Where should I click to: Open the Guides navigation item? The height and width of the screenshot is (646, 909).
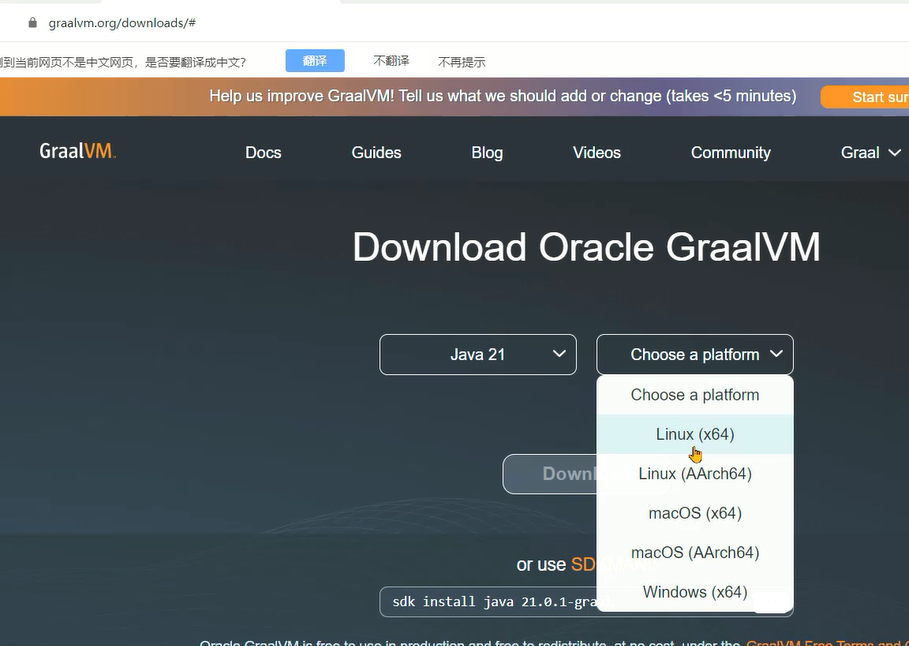(376, 153)
